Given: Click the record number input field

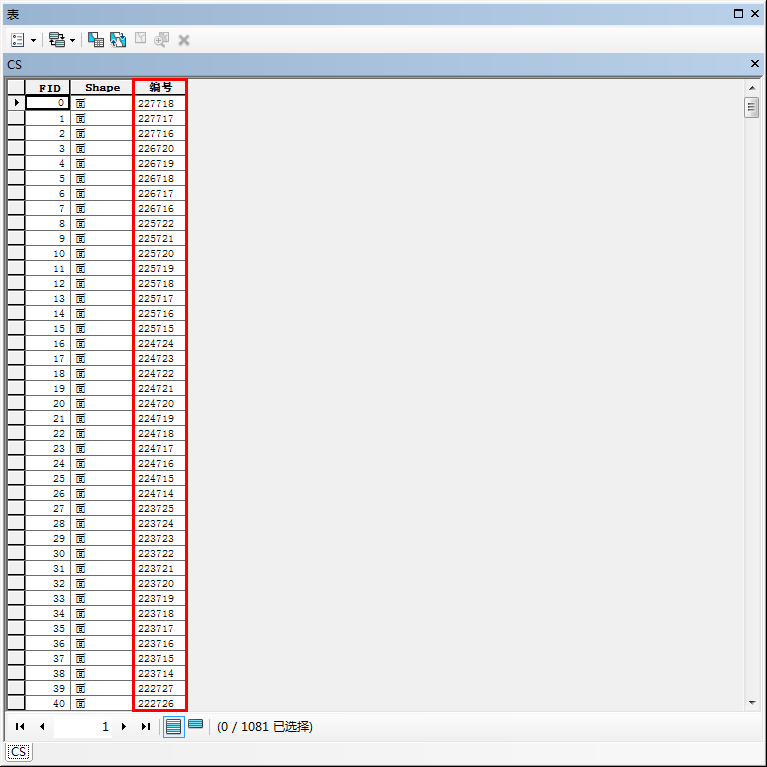Looking at the screenshot, I should (x=83, y=726).
